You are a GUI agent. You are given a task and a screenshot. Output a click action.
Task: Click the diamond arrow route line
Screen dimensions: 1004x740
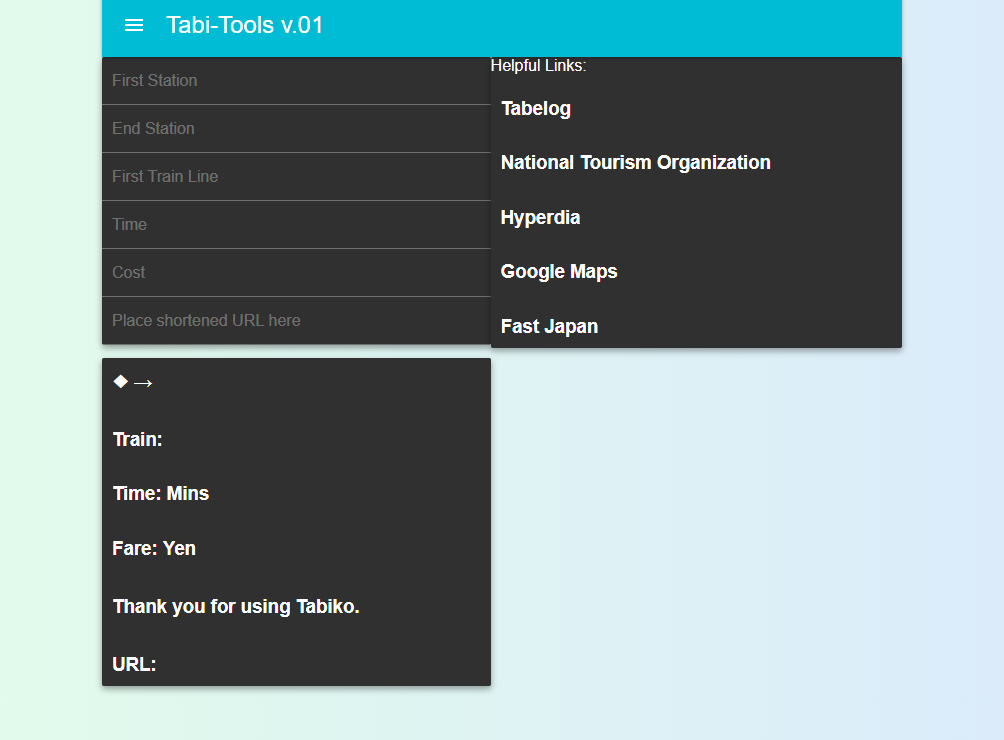coord(133,383)
